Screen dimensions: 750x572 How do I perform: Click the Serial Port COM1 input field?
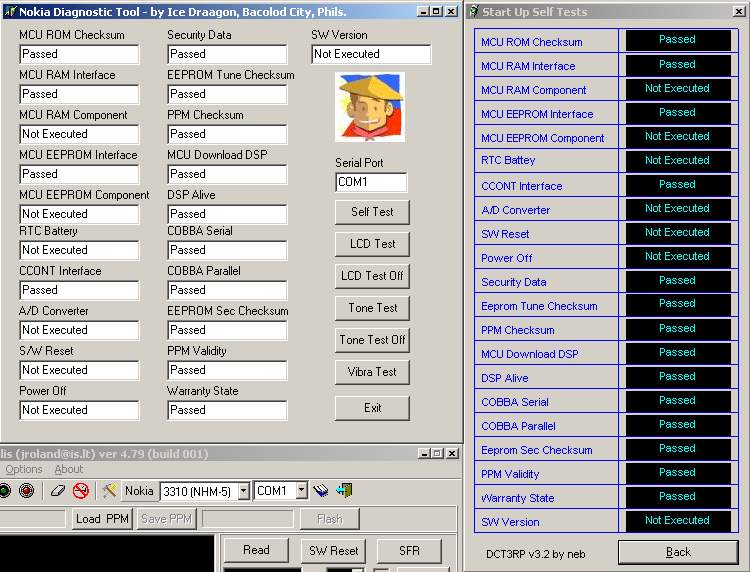click(371, 182)
